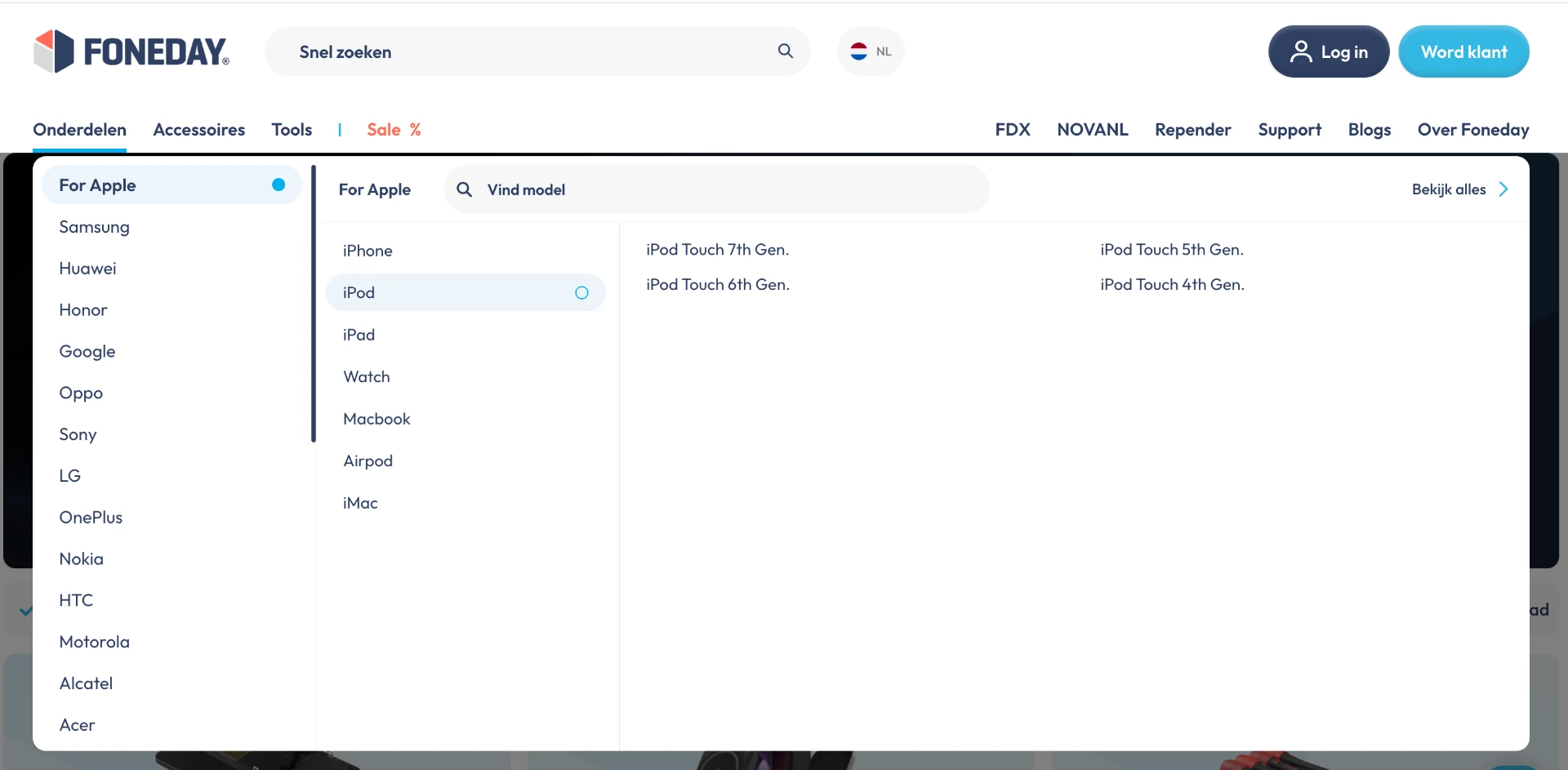Select the Nokia brand
Image resolution: width=1568 pixels, height=770 pixels.
[81, 559]
